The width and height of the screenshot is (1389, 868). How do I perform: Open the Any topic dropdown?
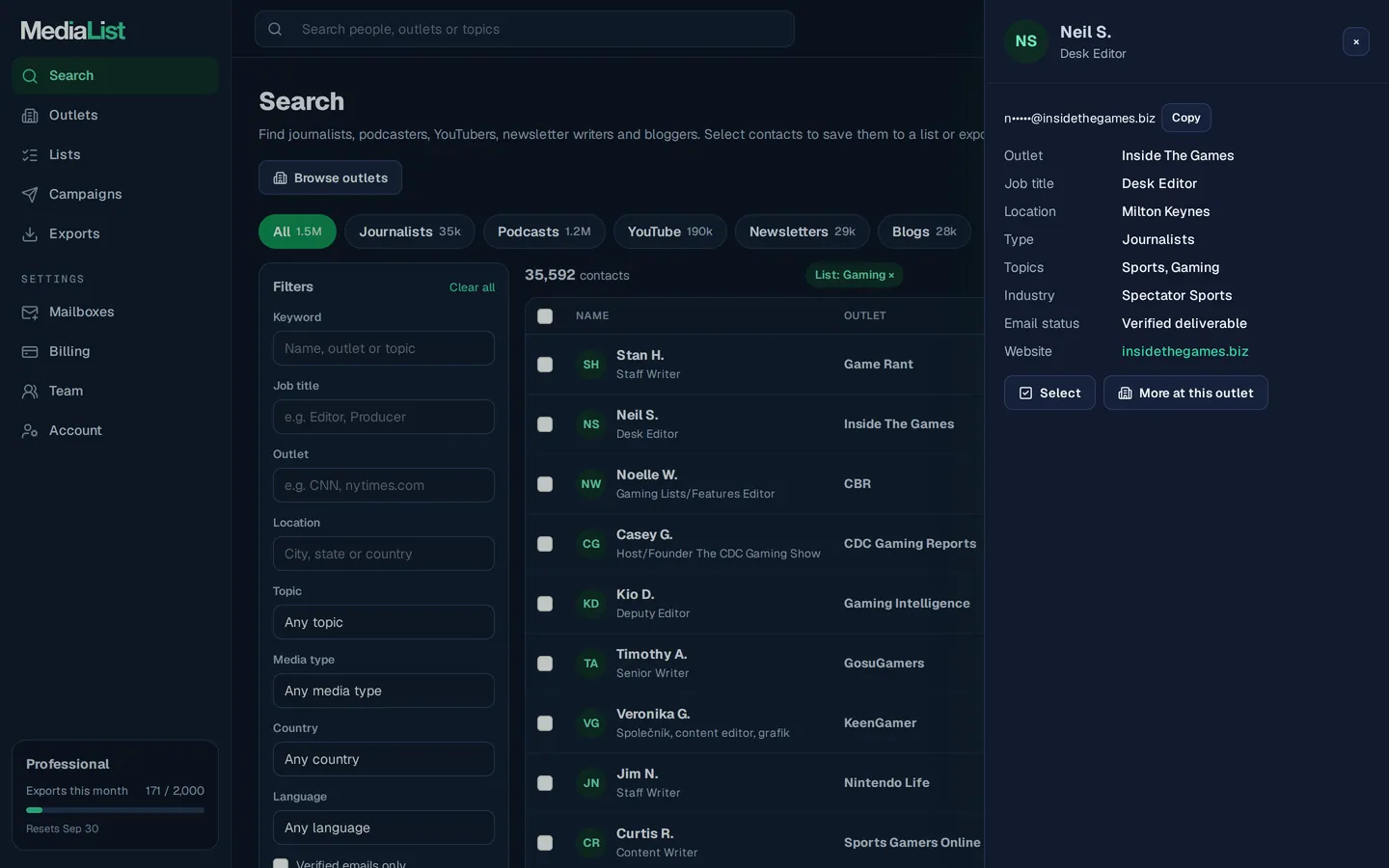pyautogui.click(x=384, y=622)
